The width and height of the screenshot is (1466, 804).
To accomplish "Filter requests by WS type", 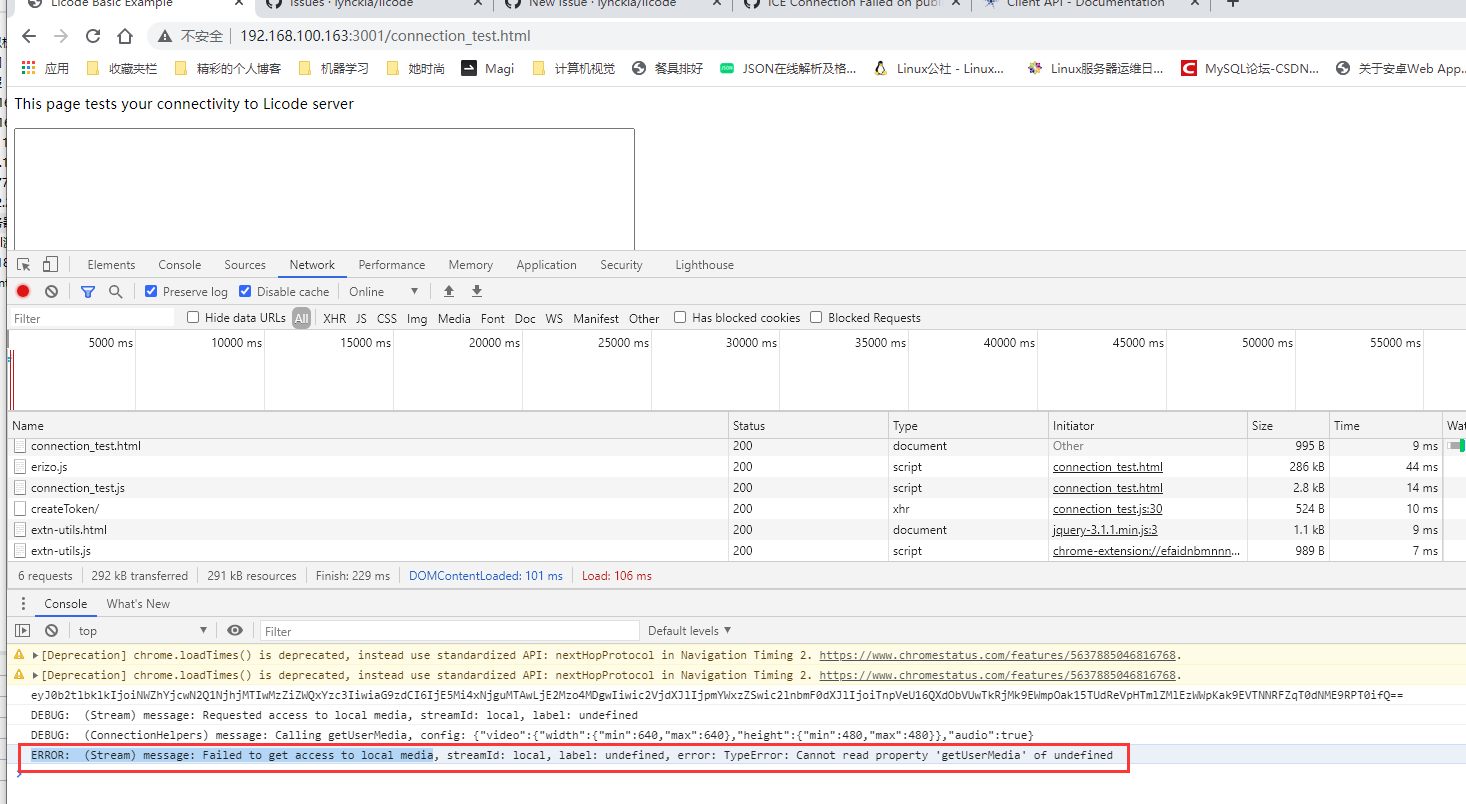I will point(554,318).
